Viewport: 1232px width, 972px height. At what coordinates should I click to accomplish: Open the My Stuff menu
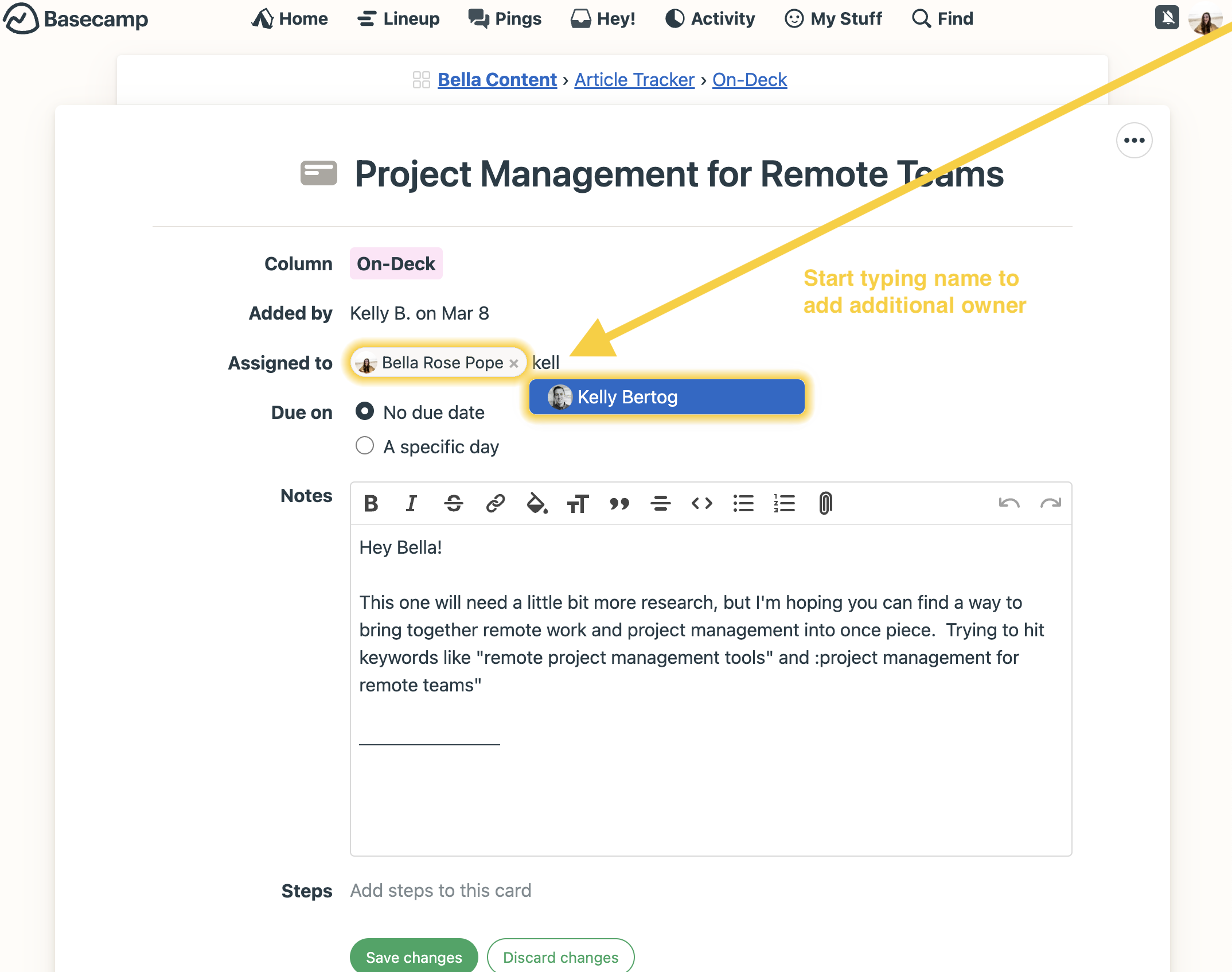pos(843,19)
